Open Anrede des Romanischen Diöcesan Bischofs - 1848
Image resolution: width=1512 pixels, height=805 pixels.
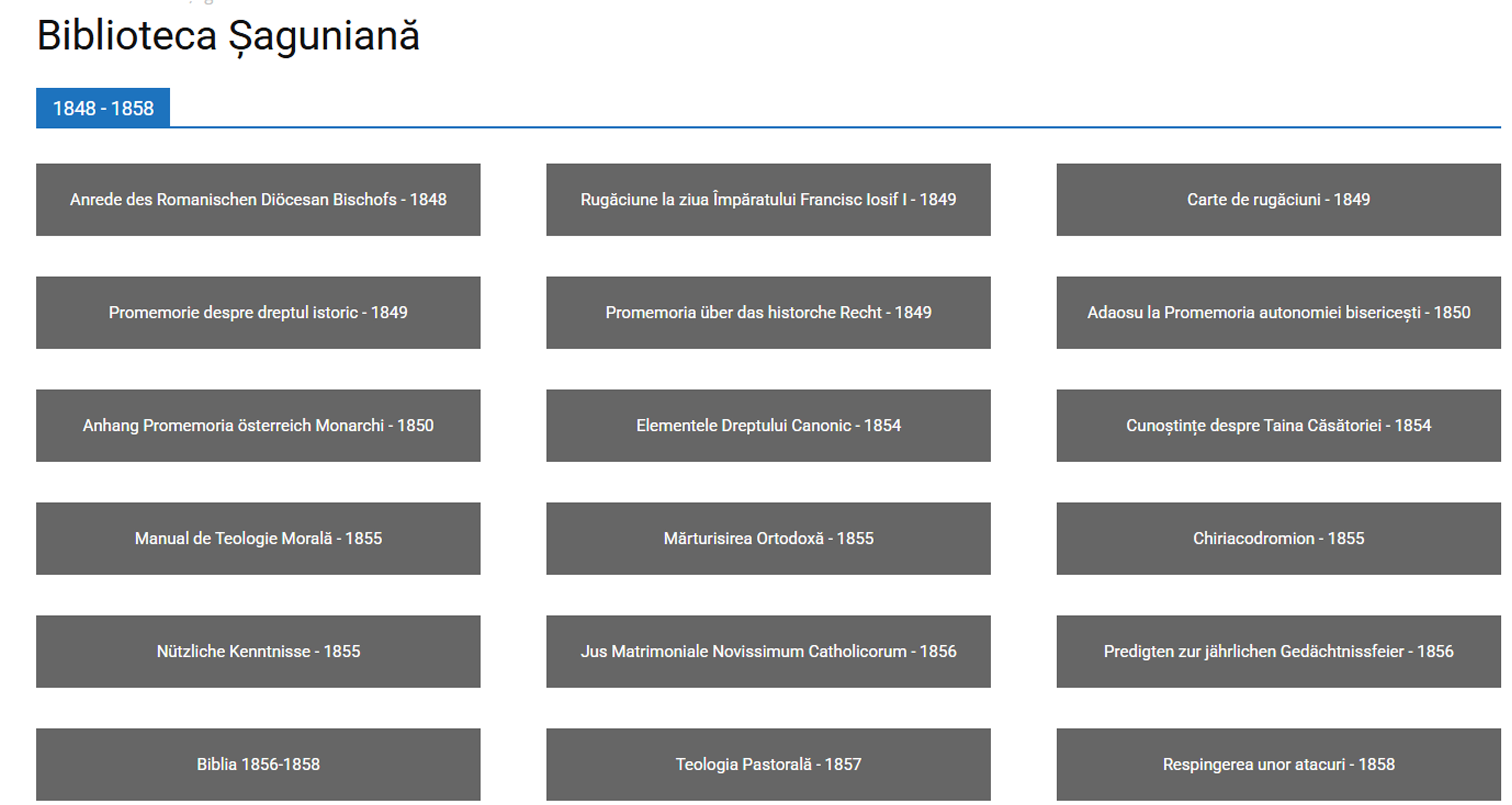click(x=258, y=199)
